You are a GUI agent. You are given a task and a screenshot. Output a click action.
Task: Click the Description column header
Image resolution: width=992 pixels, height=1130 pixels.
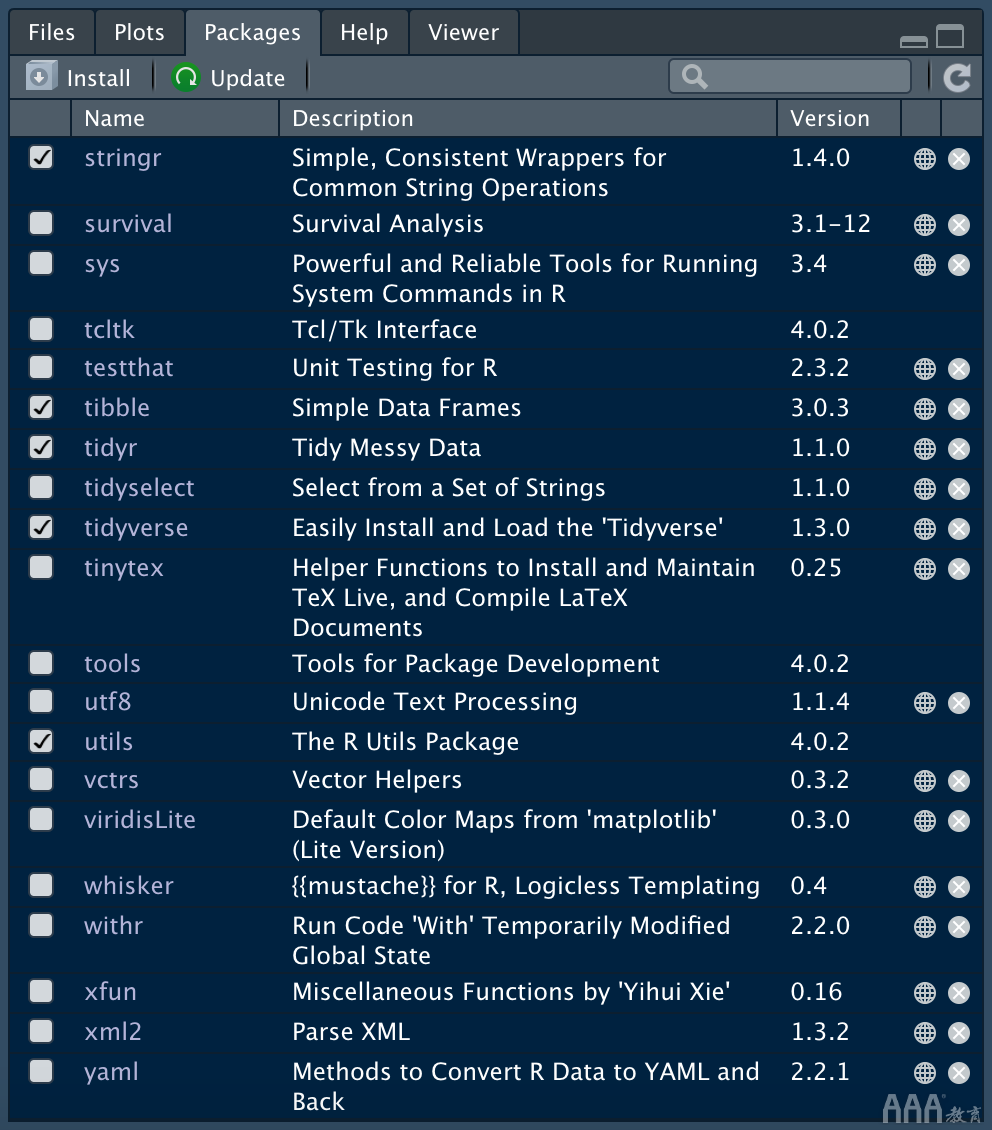(527, 118)
